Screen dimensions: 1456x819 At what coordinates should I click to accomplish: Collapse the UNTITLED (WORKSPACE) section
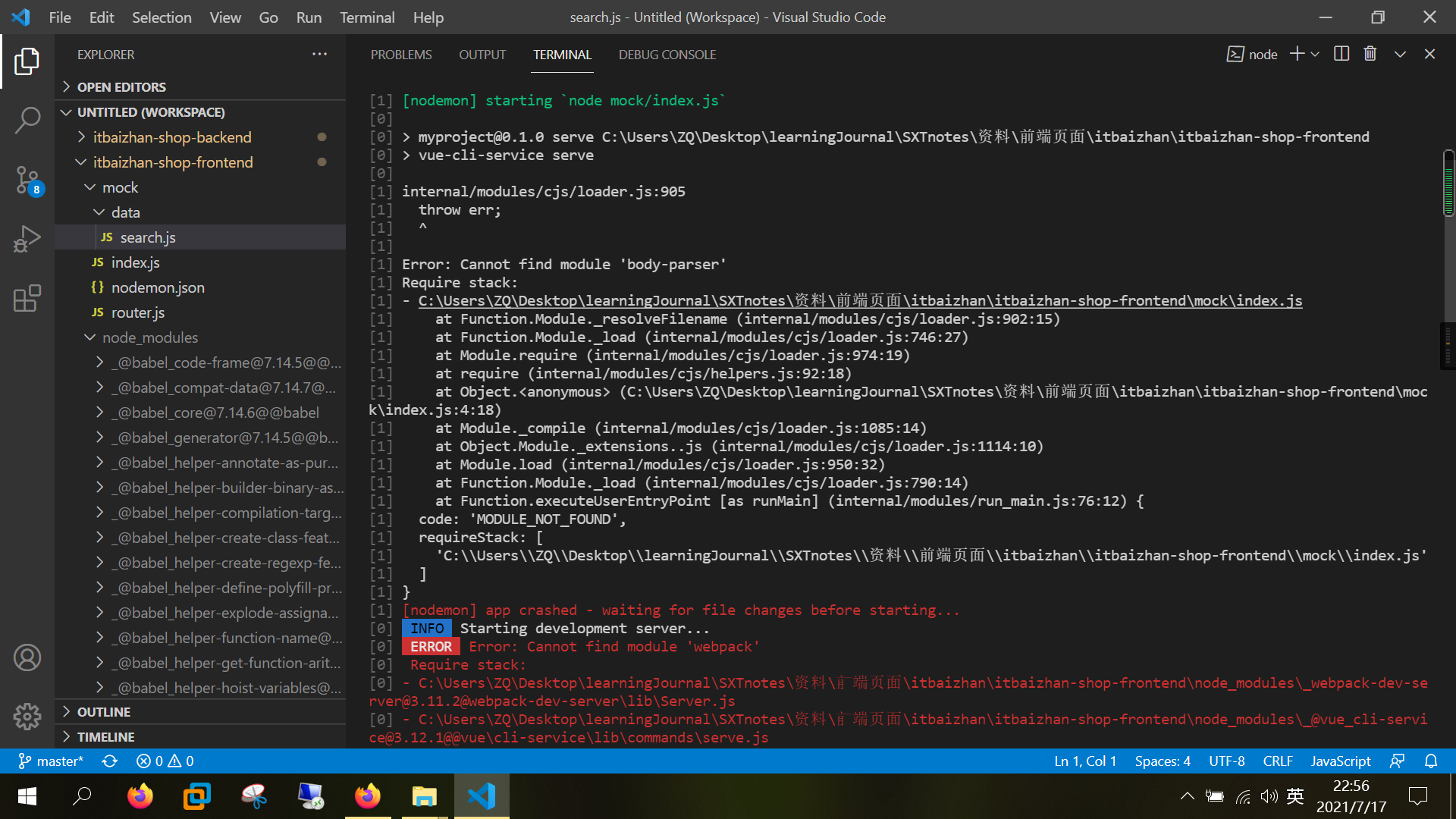(200, 112)
